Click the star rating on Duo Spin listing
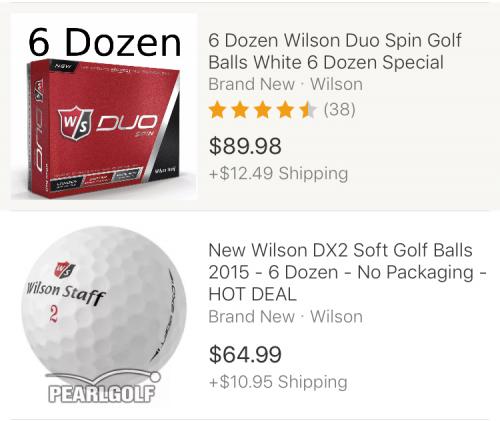 [x=262, y=110]
